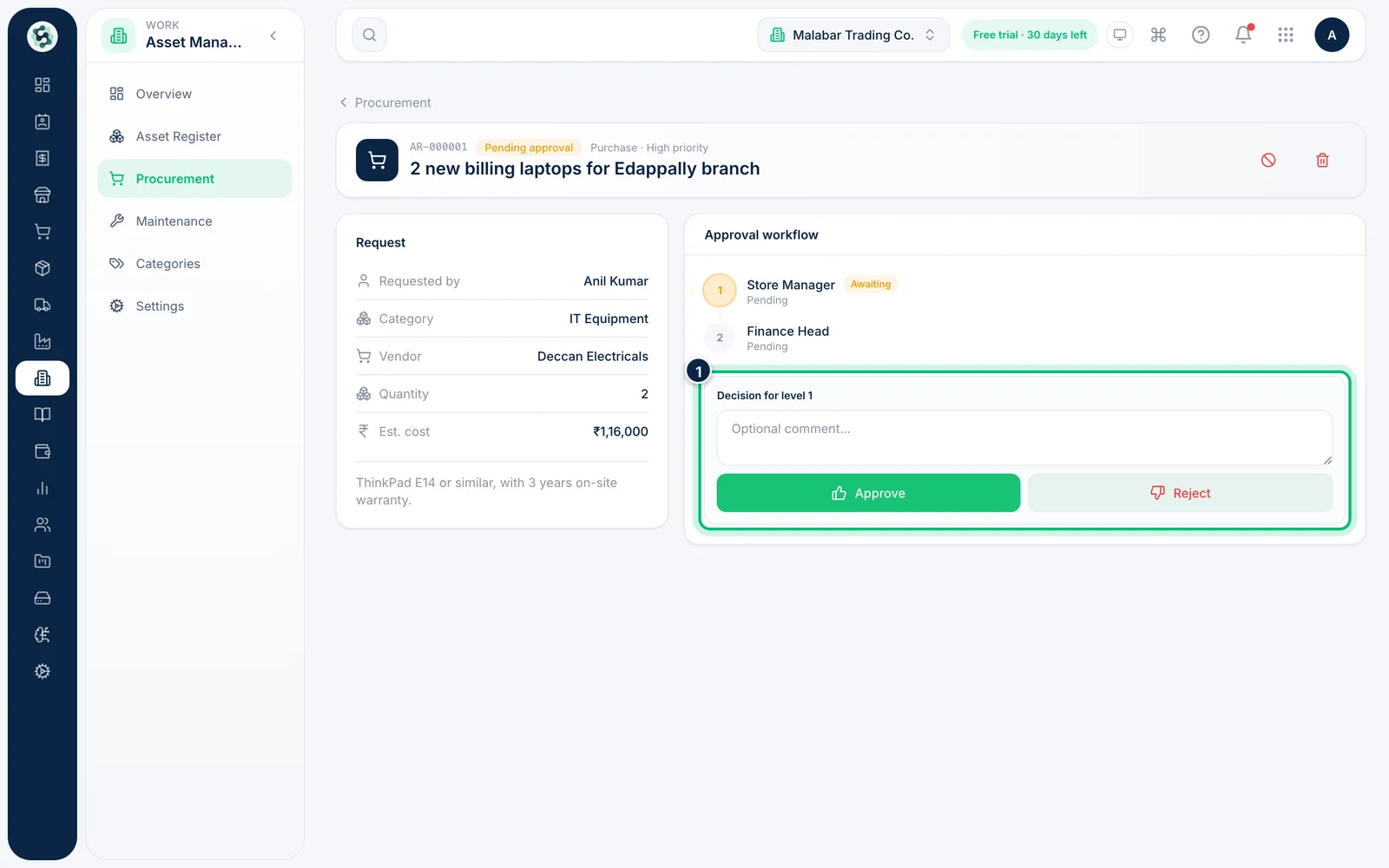Click the monitor display icon in top bar
Image resolution: width=1389 pixels, height=868 pixels.
(1120, 35)
